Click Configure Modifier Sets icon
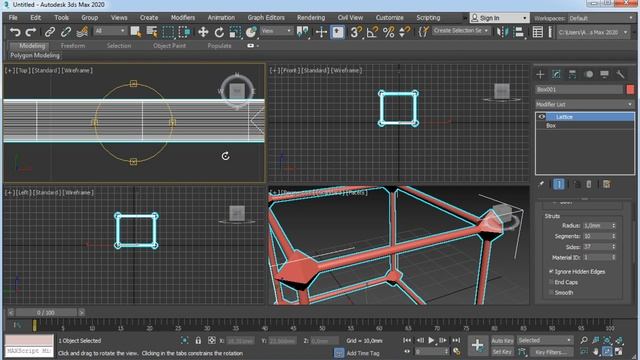640x360 pixels. click(607, 184)
